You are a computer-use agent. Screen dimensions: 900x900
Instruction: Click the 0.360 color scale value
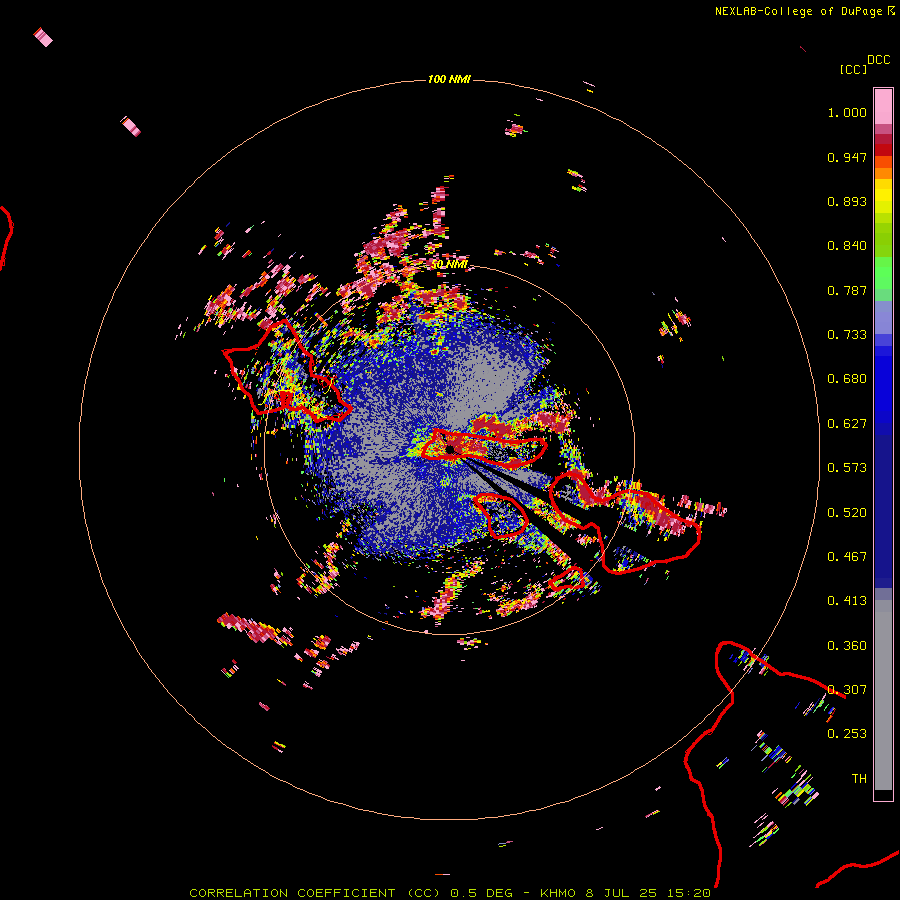point(847,646)
